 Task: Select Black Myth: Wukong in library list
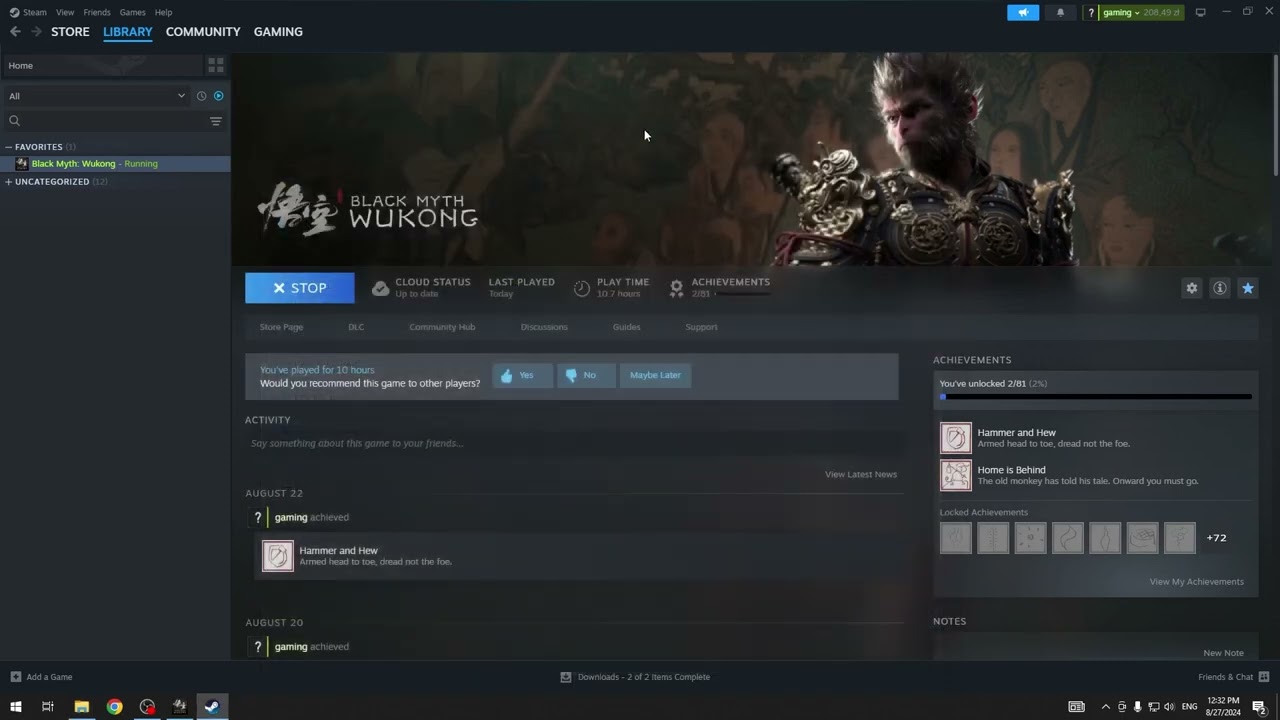point(115,164)
